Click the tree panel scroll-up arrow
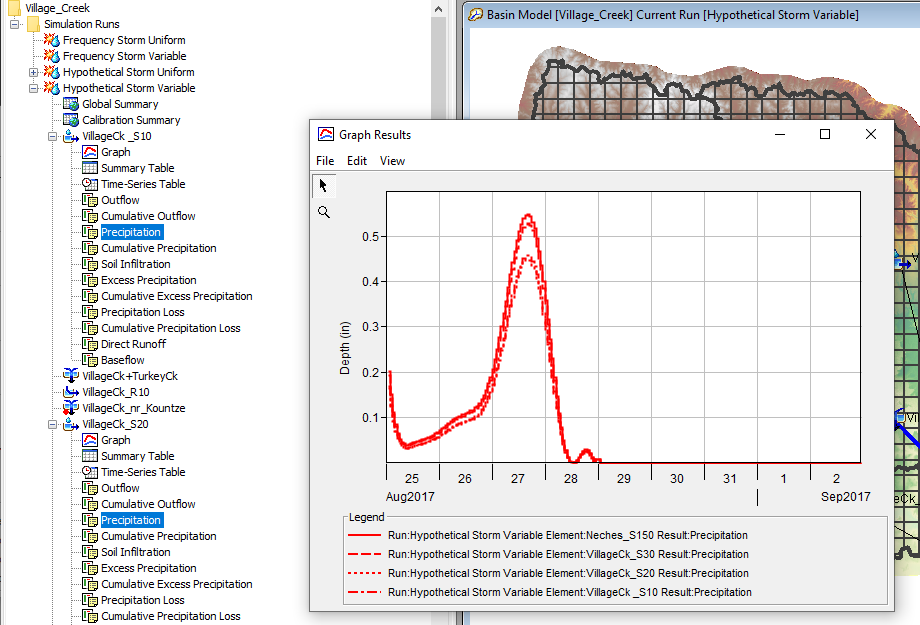 (440, 9)
